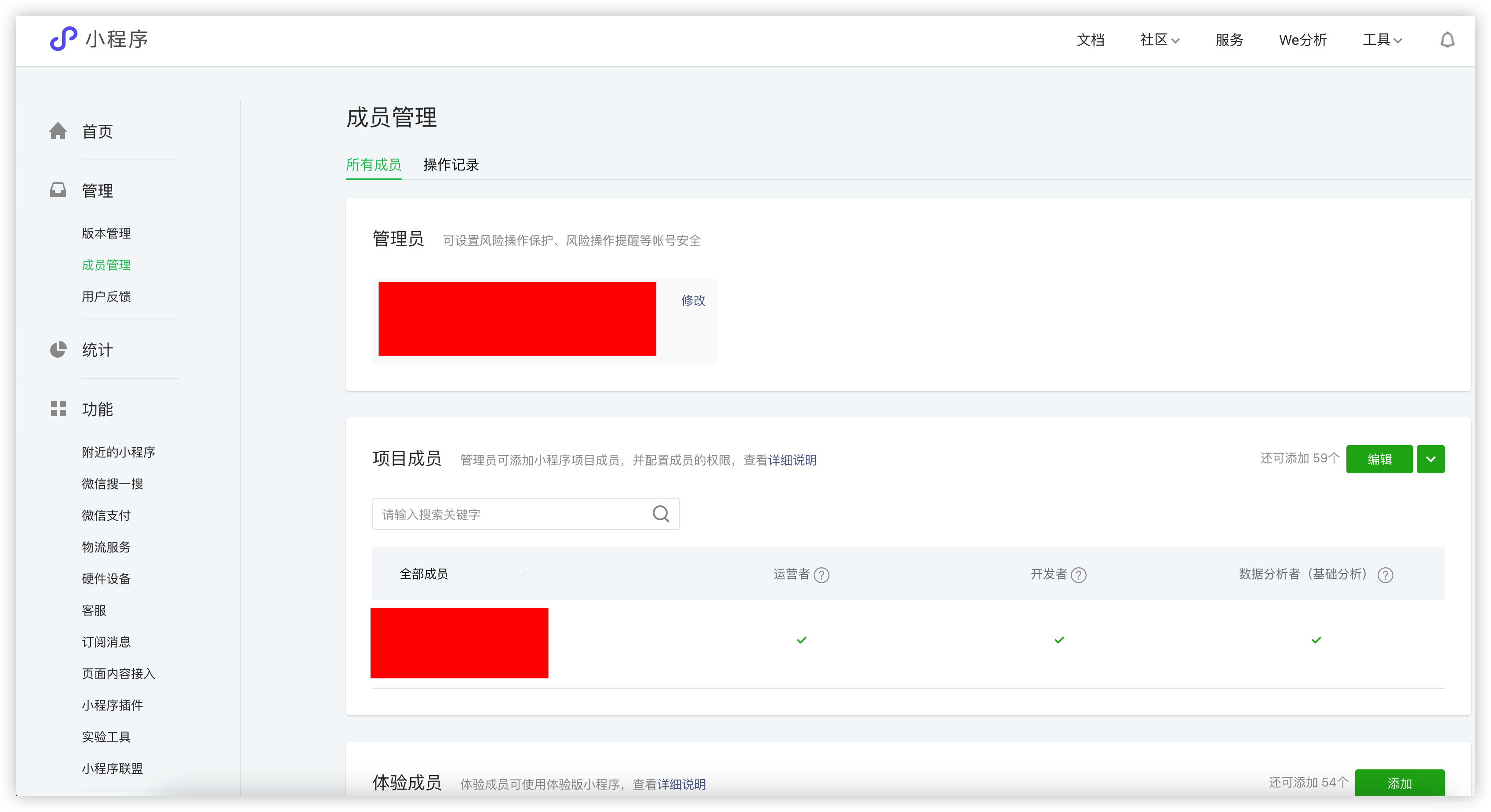Expand the 社区 dropdown menu
Screen dimensions: 1491x812
[1159, 40]
